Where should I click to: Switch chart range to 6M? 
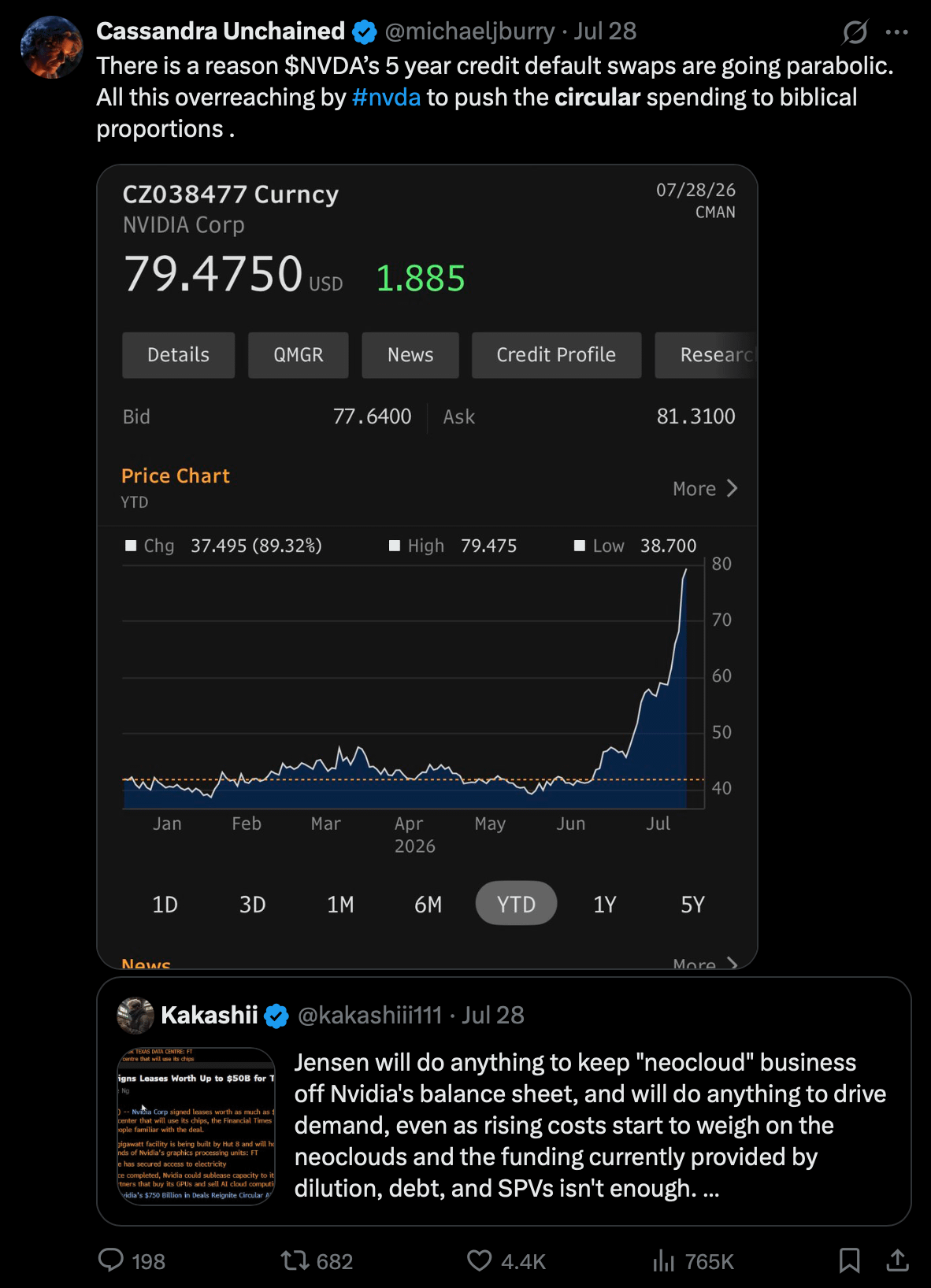(x=428, y=904)
